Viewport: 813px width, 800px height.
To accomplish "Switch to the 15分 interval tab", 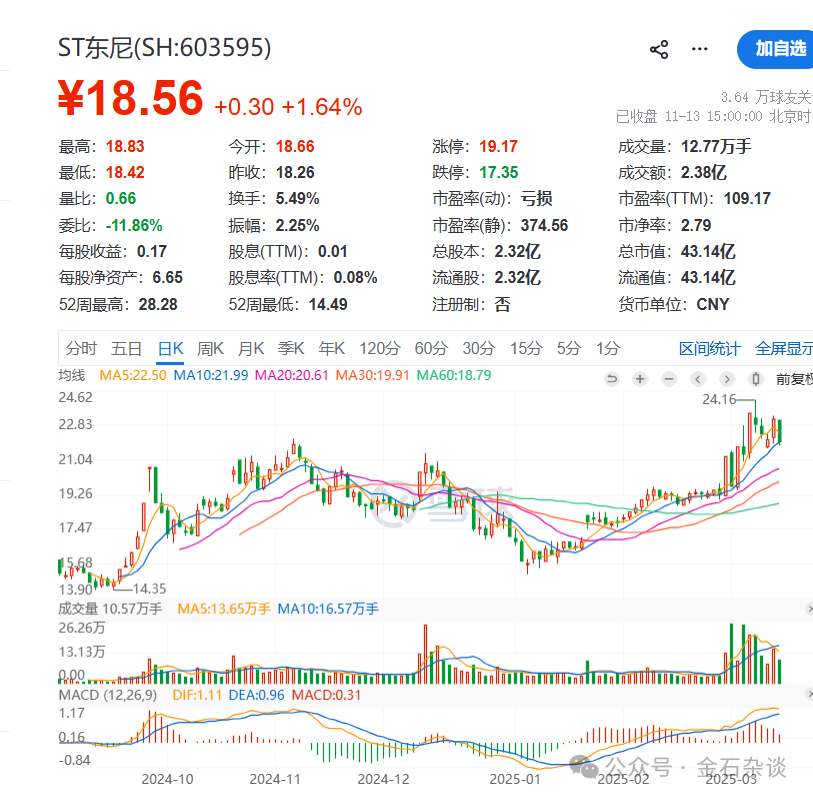I will coord(526,348).
